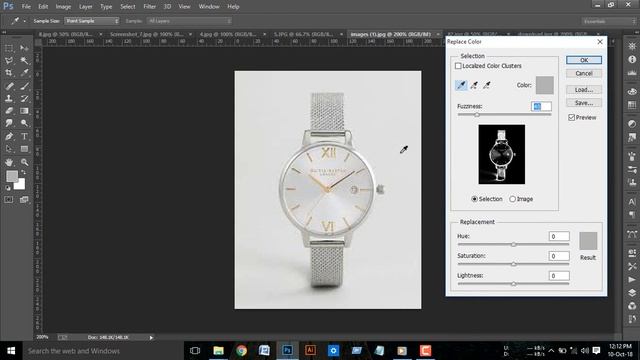Select the Lasso tool

[9, 61]
